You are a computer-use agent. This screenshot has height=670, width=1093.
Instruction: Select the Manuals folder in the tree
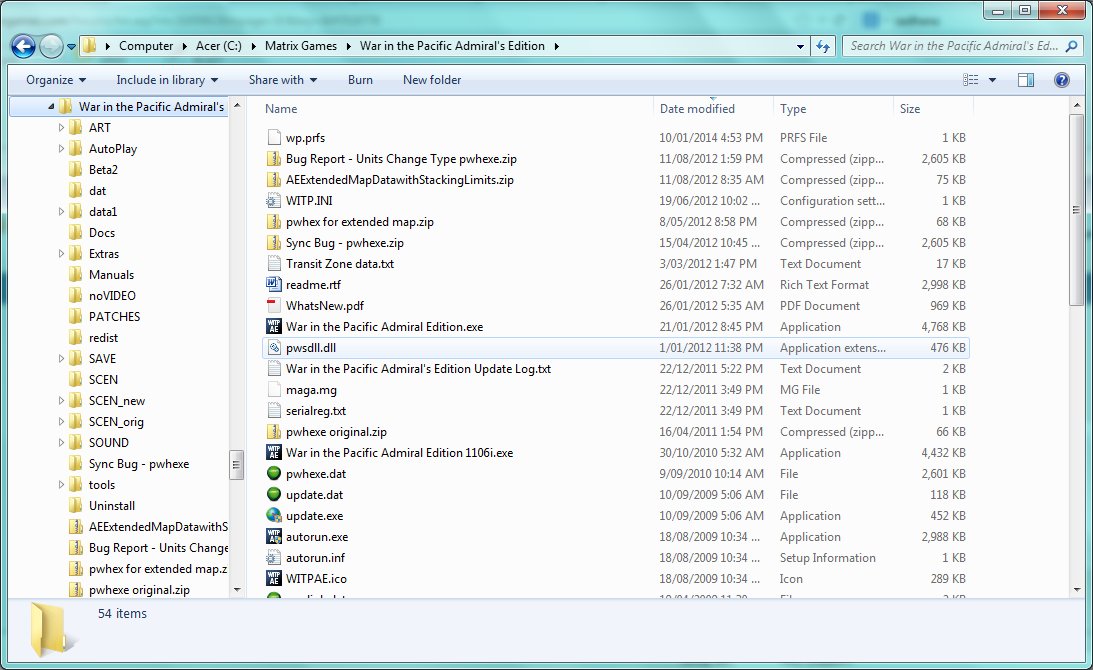coord(112,275)
